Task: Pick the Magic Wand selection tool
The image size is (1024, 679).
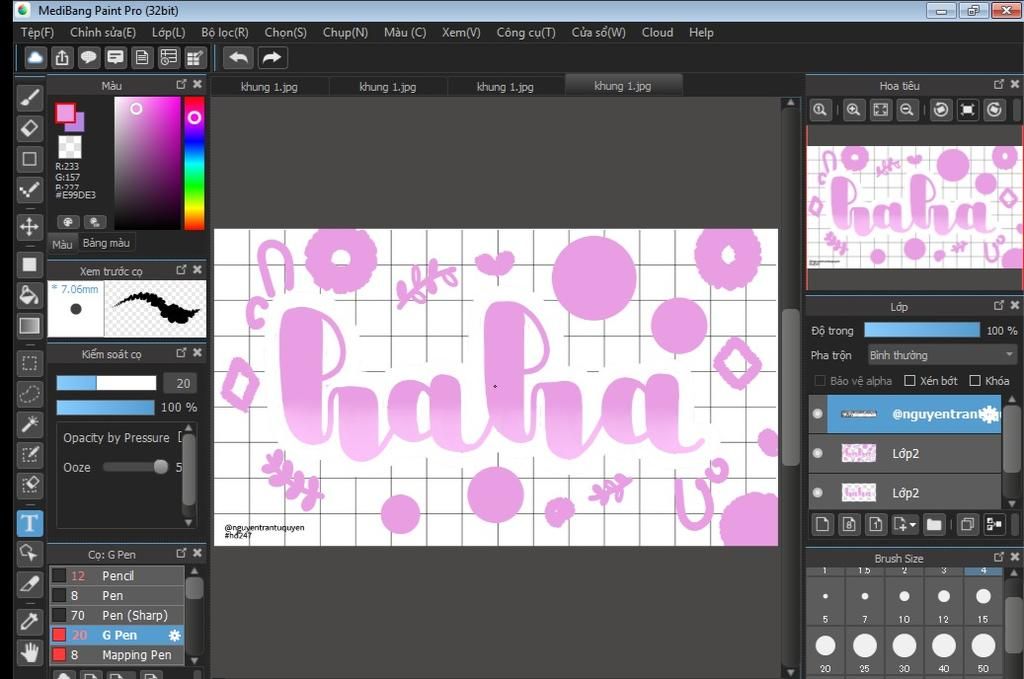Action: tap(29, 424)
